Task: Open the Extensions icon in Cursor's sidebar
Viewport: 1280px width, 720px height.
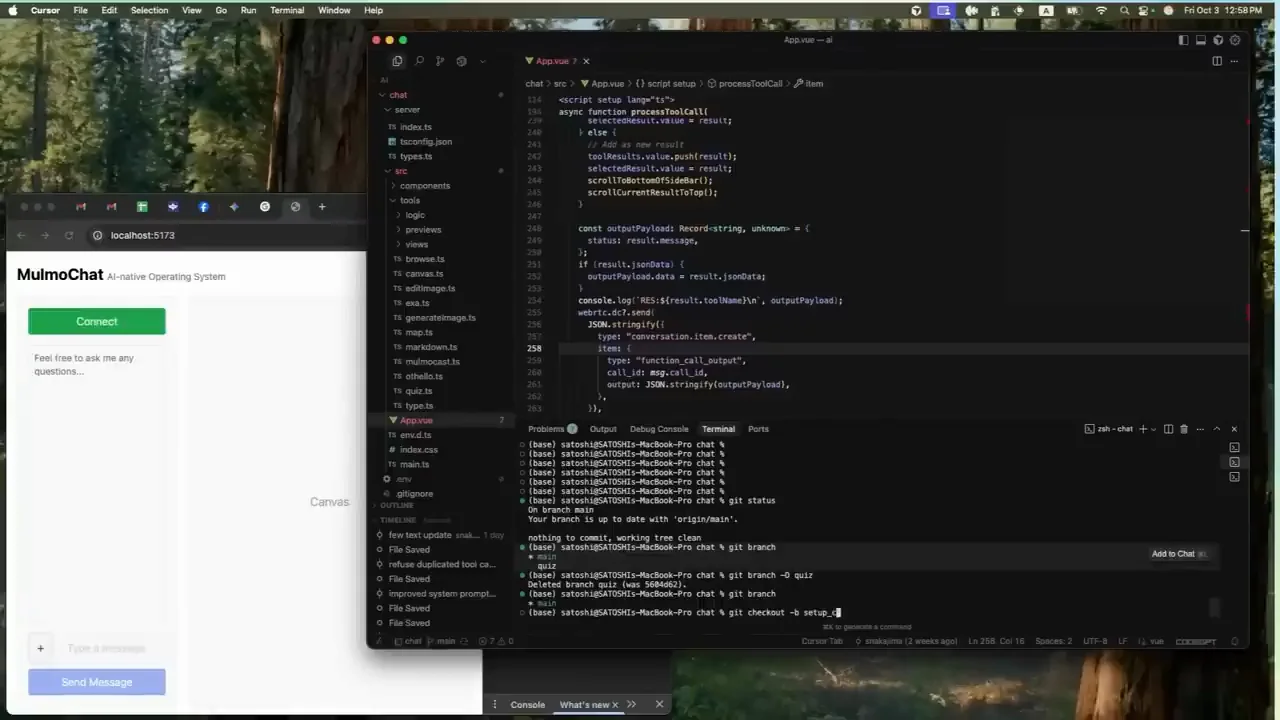Action: 461,61
